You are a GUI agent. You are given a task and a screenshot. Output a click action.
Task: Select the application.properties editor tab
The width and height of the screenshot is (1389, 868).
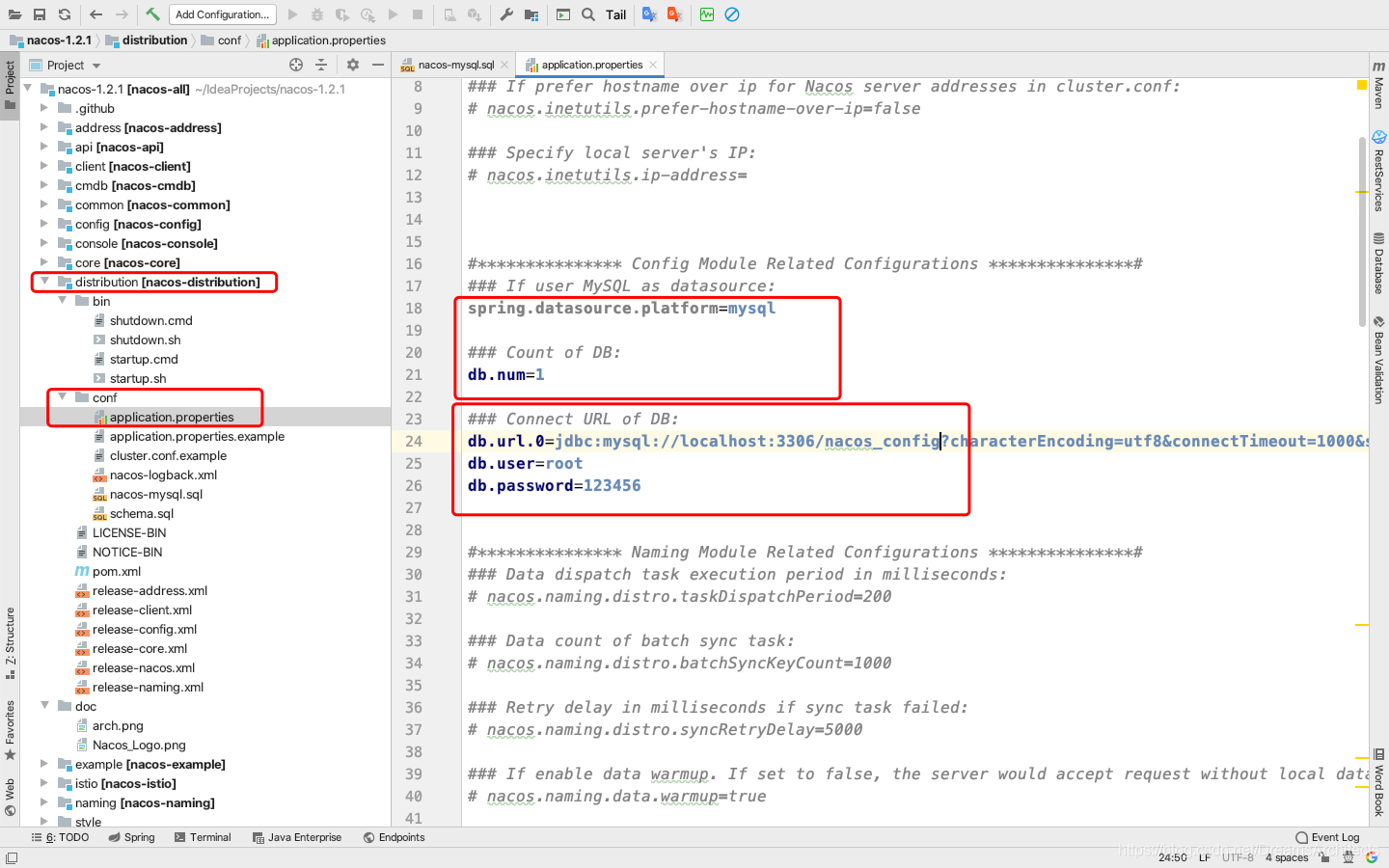[x=592, y=65]
